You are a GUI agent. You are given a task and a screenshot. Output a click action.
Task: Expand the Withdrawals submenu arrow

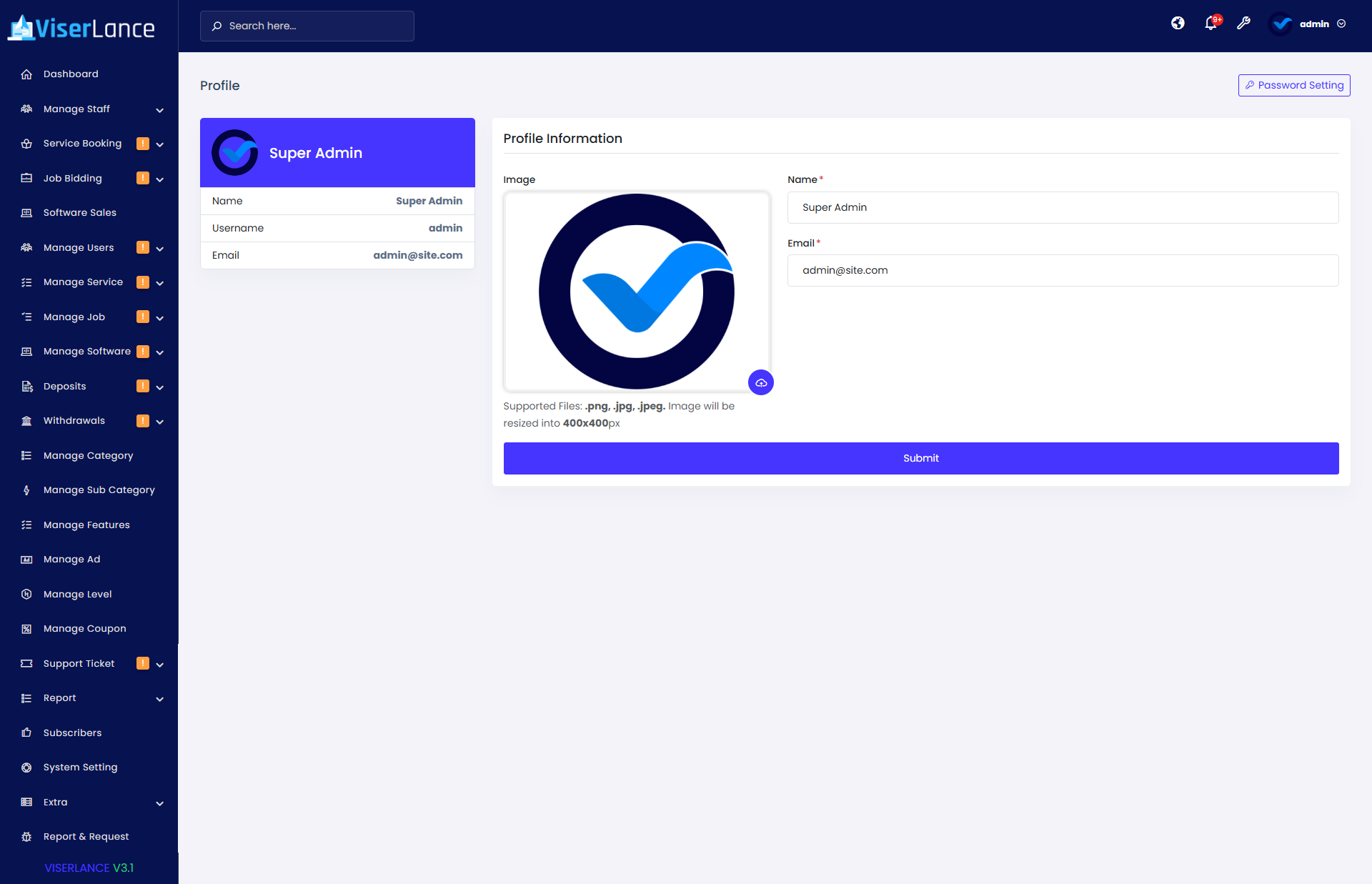pyautogui.click(x=160, y=422)
